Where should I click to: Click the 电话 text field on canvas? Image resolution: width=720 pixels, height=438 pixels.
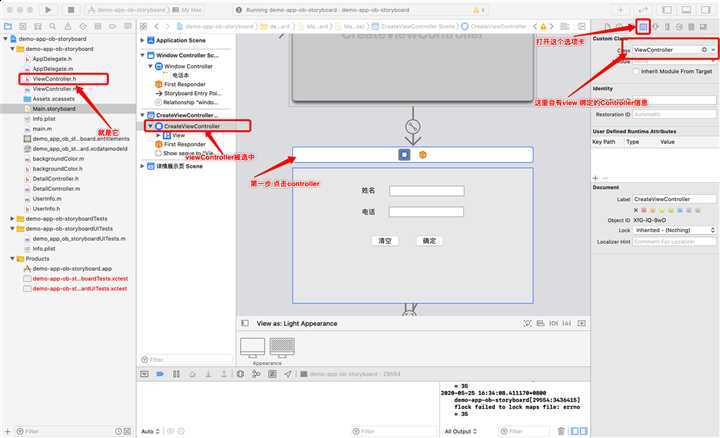(x=427, y=212)
